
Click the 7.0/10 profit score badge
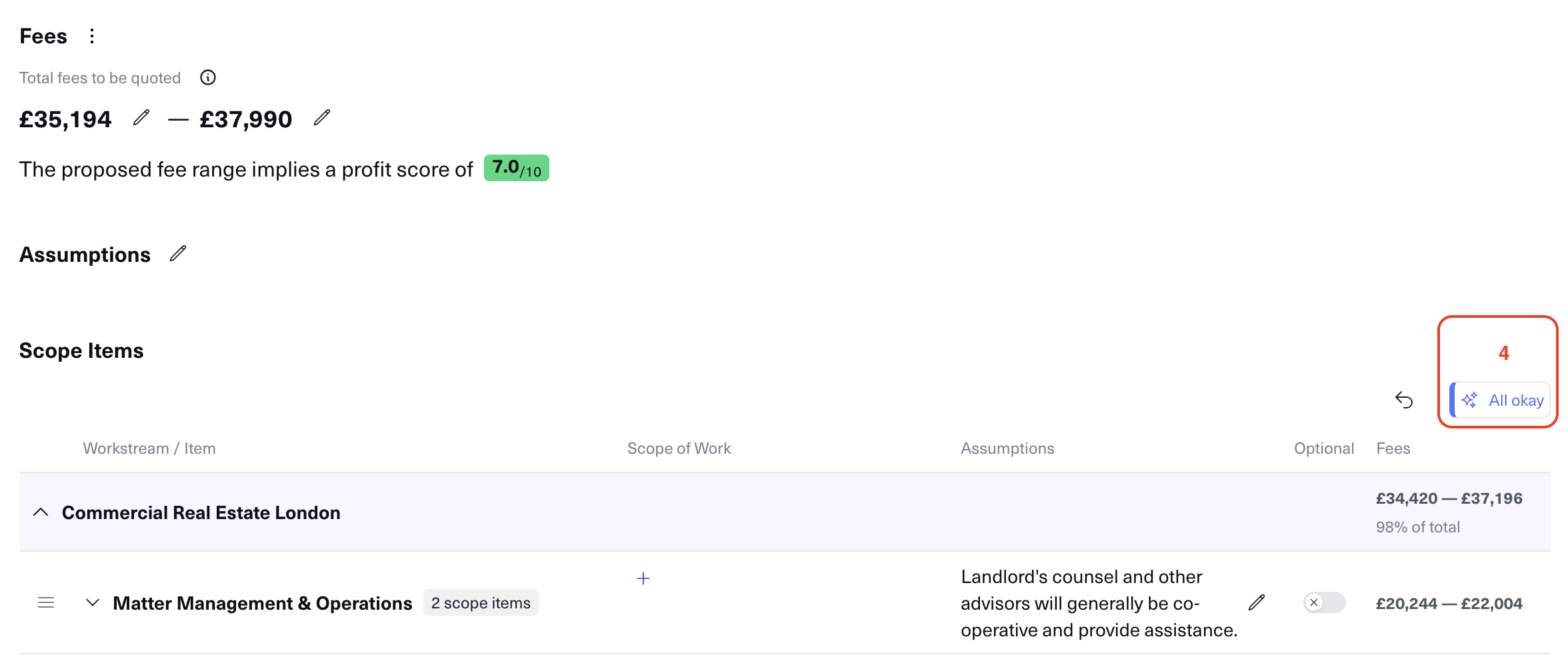tap(516, 169)
